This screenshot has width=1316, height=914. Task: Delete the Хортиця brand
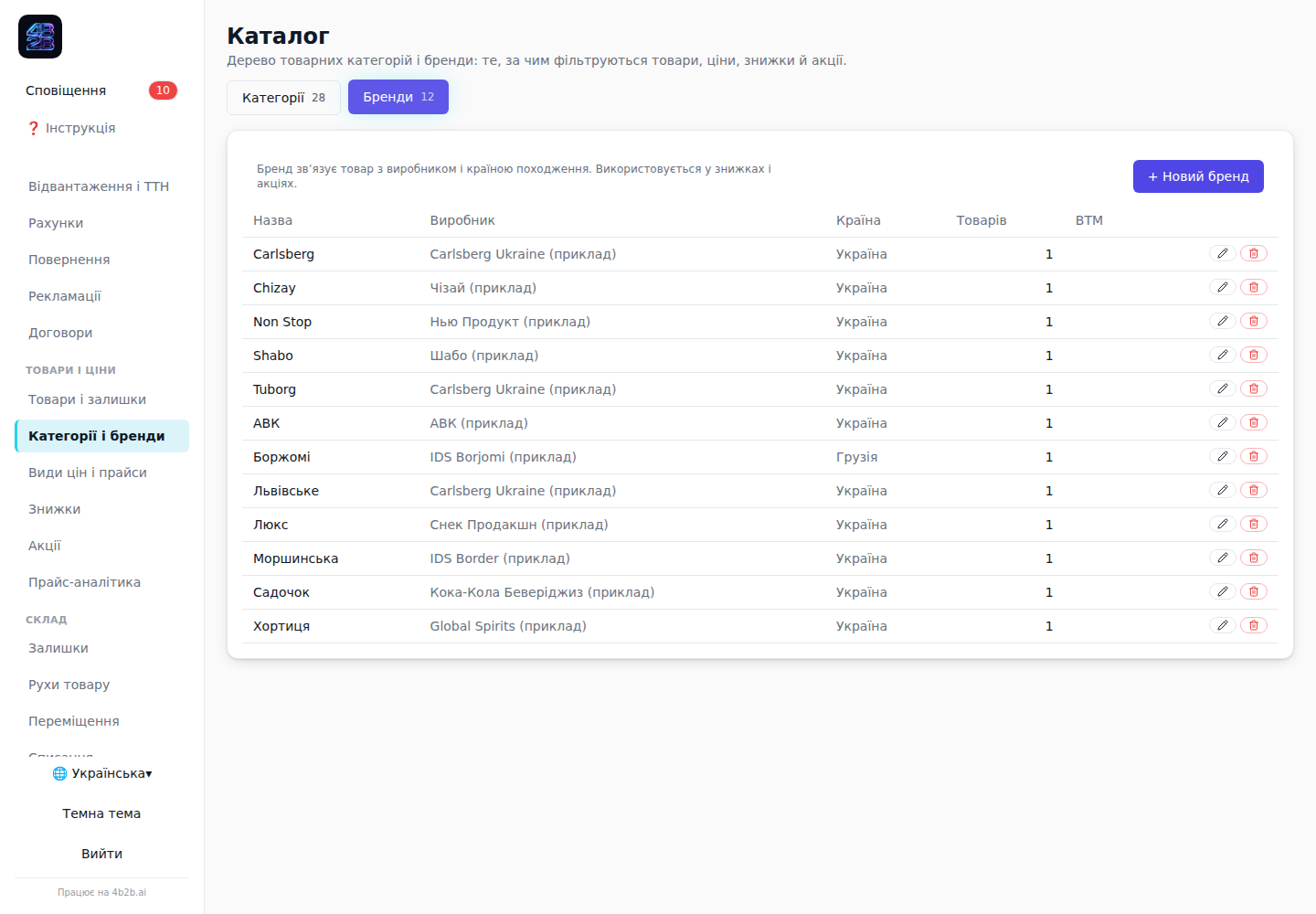[1254, 625]
